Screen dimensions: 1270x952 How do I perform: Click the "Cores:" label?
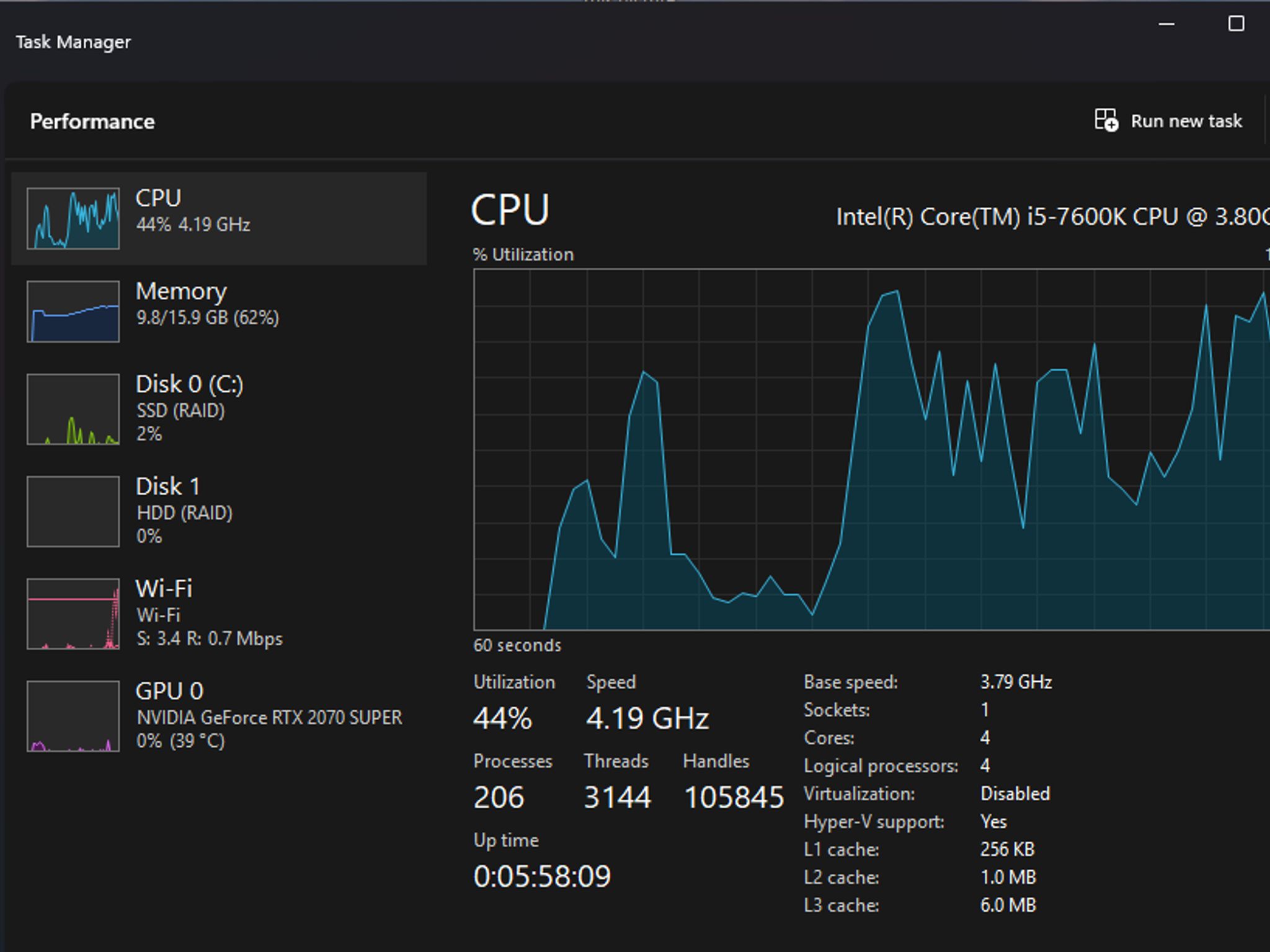(x=829, y=738)
